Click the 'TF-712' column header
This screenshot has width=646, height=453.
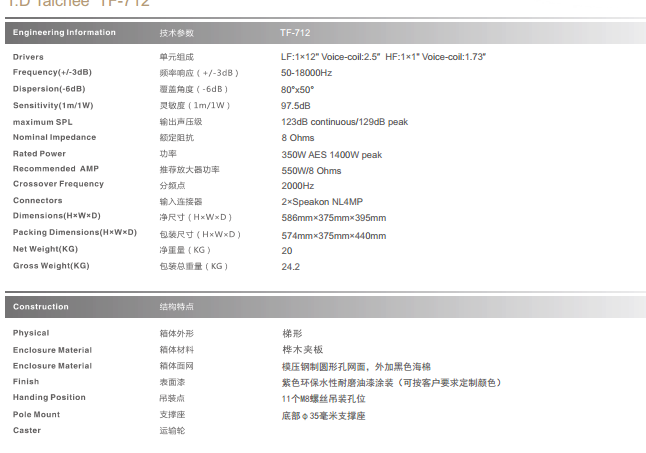(295, 33)
